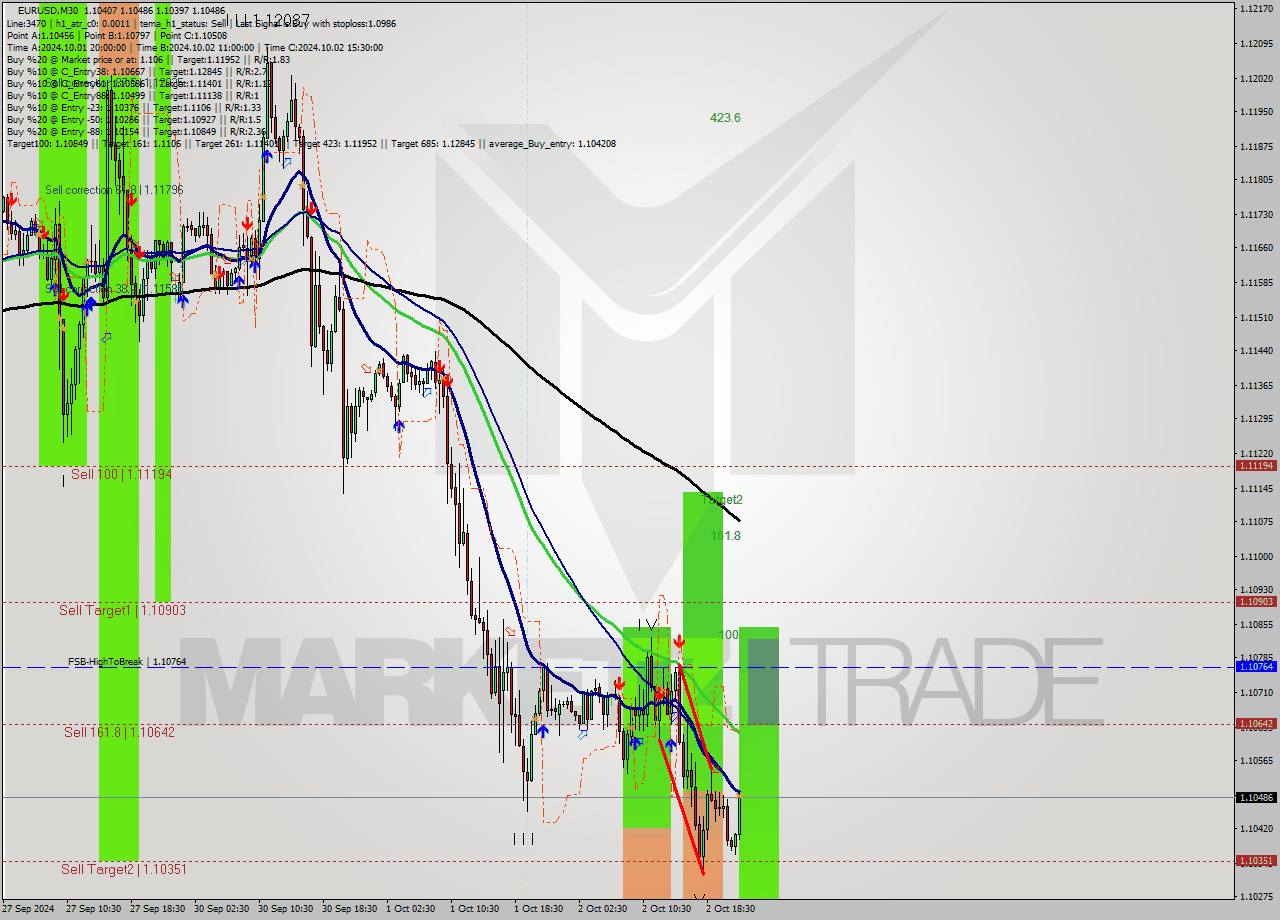1280x920 pixels.
Task: Click the '30 Sep 02:30' time axis label
Action: [x=221, y=909]
